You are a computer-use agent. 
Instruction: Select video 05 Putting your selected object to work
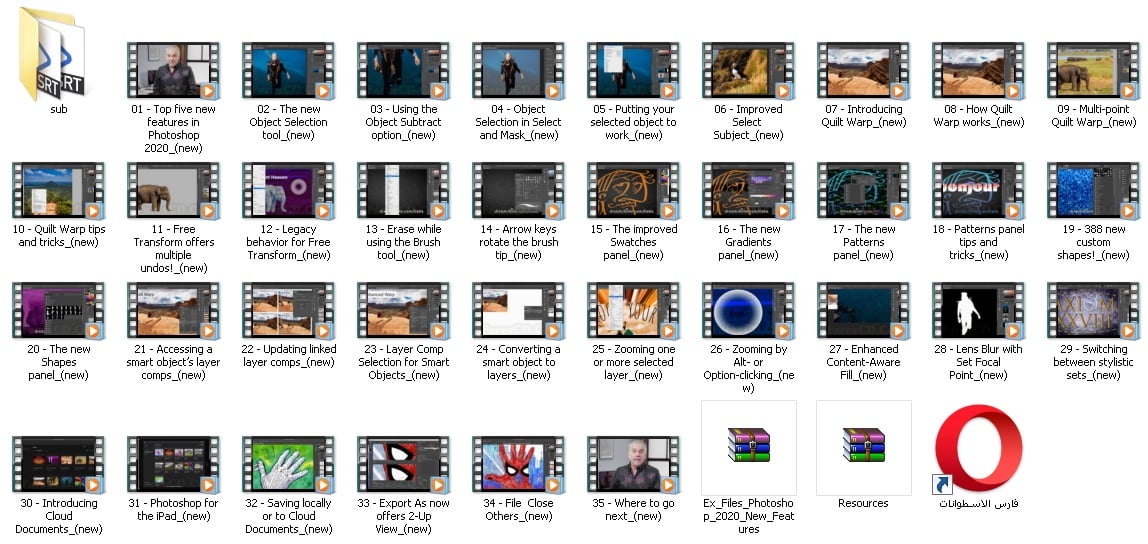(633, 70)
